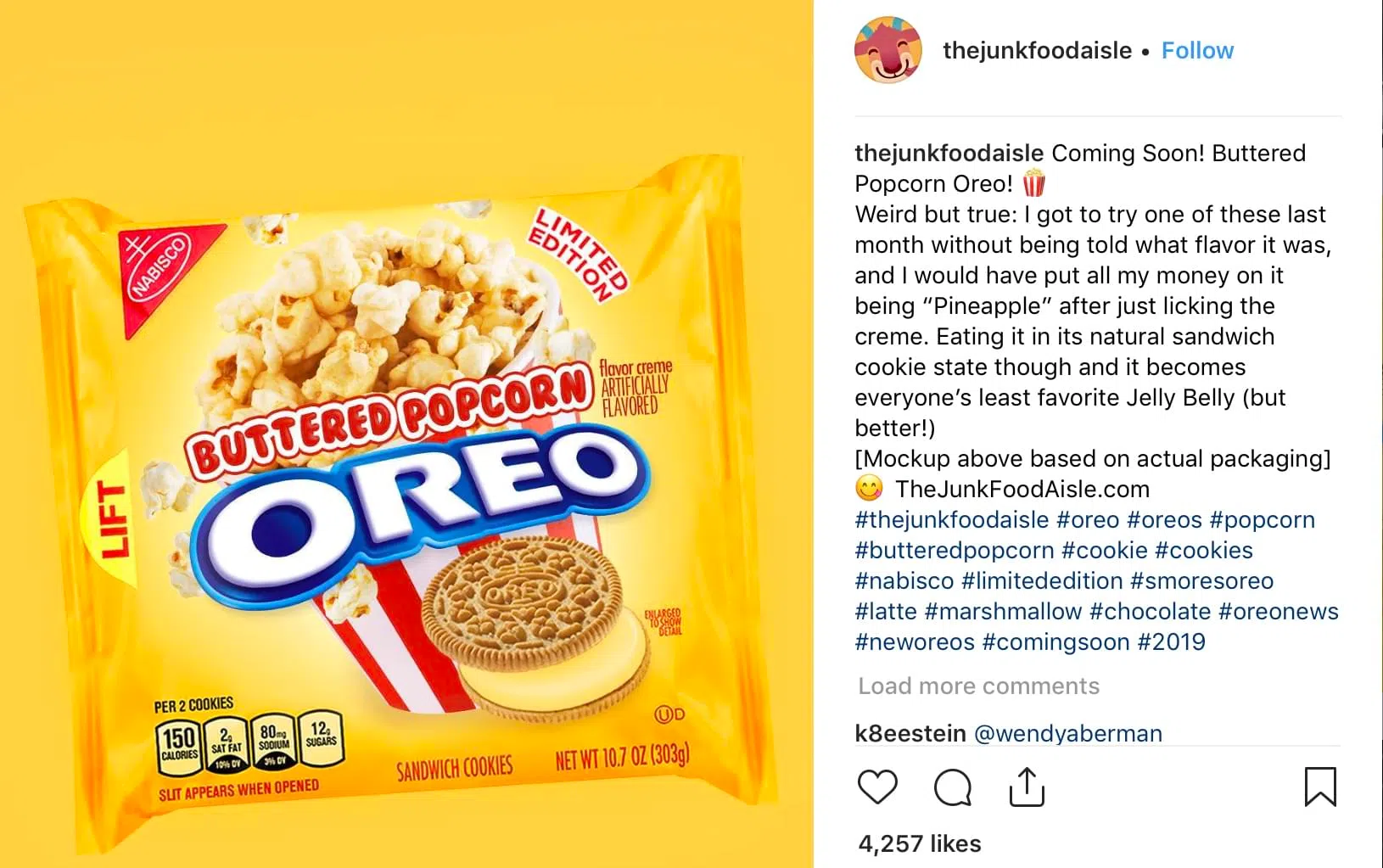
Task: Open the #nabisco hashtag
Action: (904, 580)
